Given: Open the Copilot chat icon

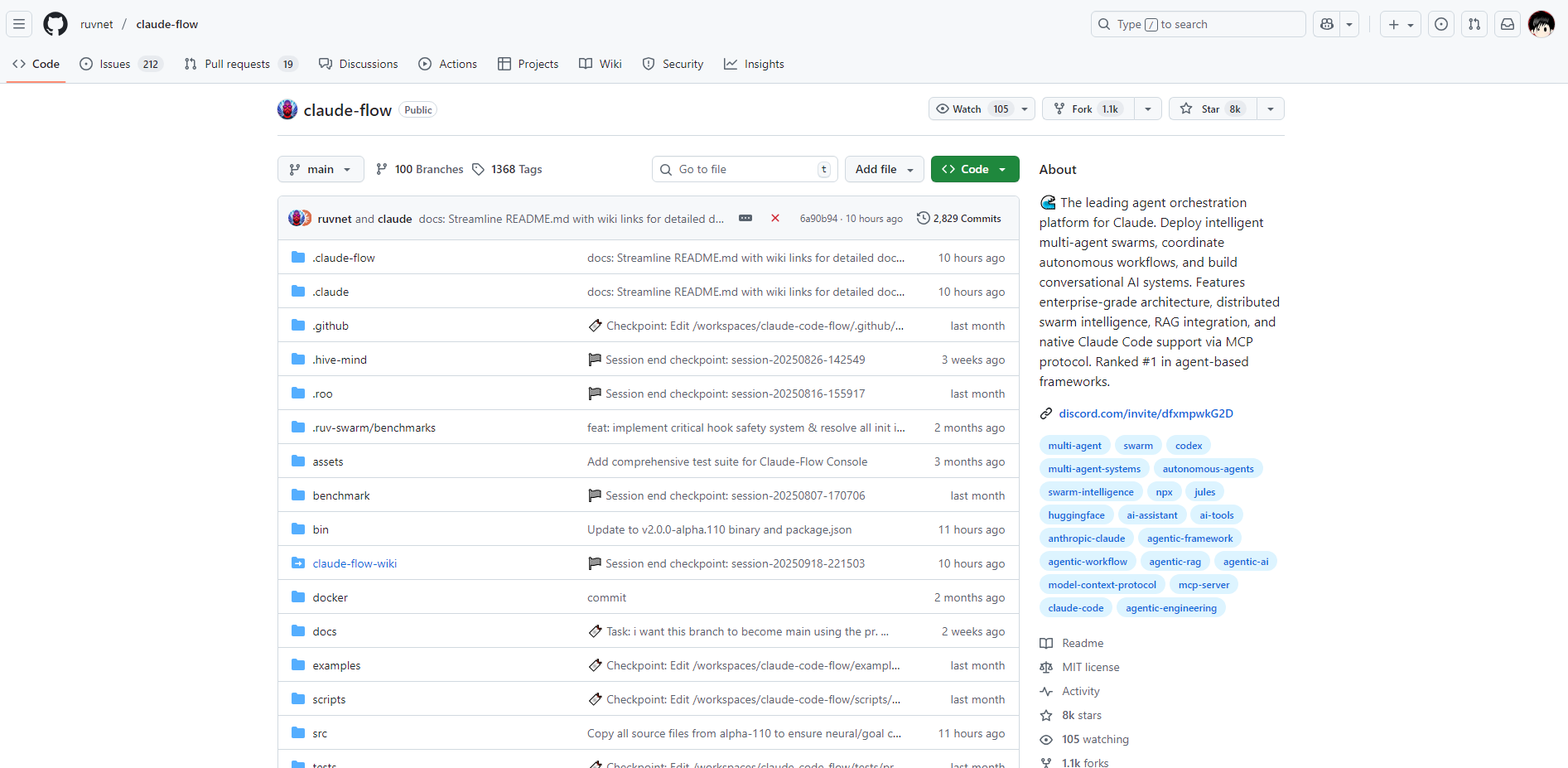Looking at the screenshot, I should (1327, 24).
